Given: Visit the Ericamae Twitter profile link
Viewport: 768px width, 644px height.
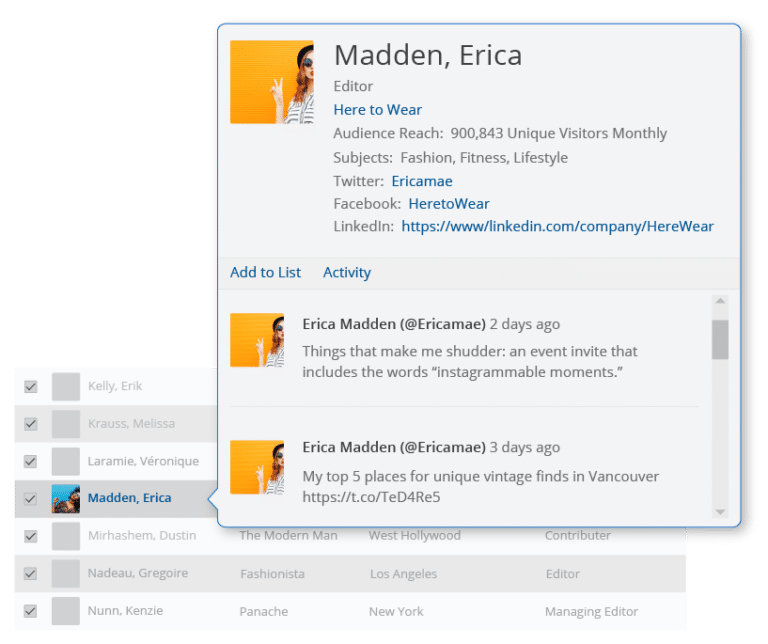Looking at the screenshot, I should coord(421,181).
